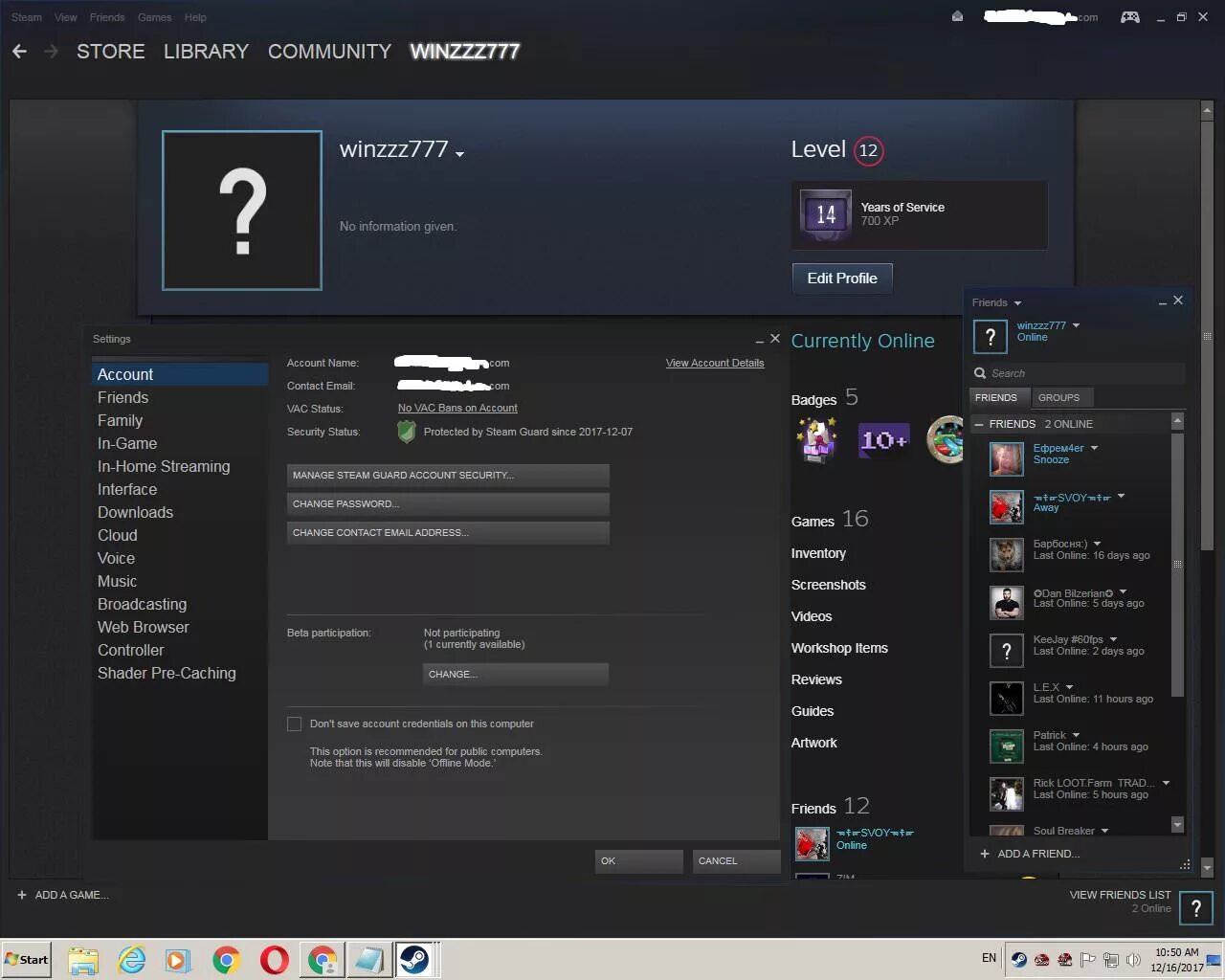Open the Big Picture controller icon

click(x=1130, y=17)
